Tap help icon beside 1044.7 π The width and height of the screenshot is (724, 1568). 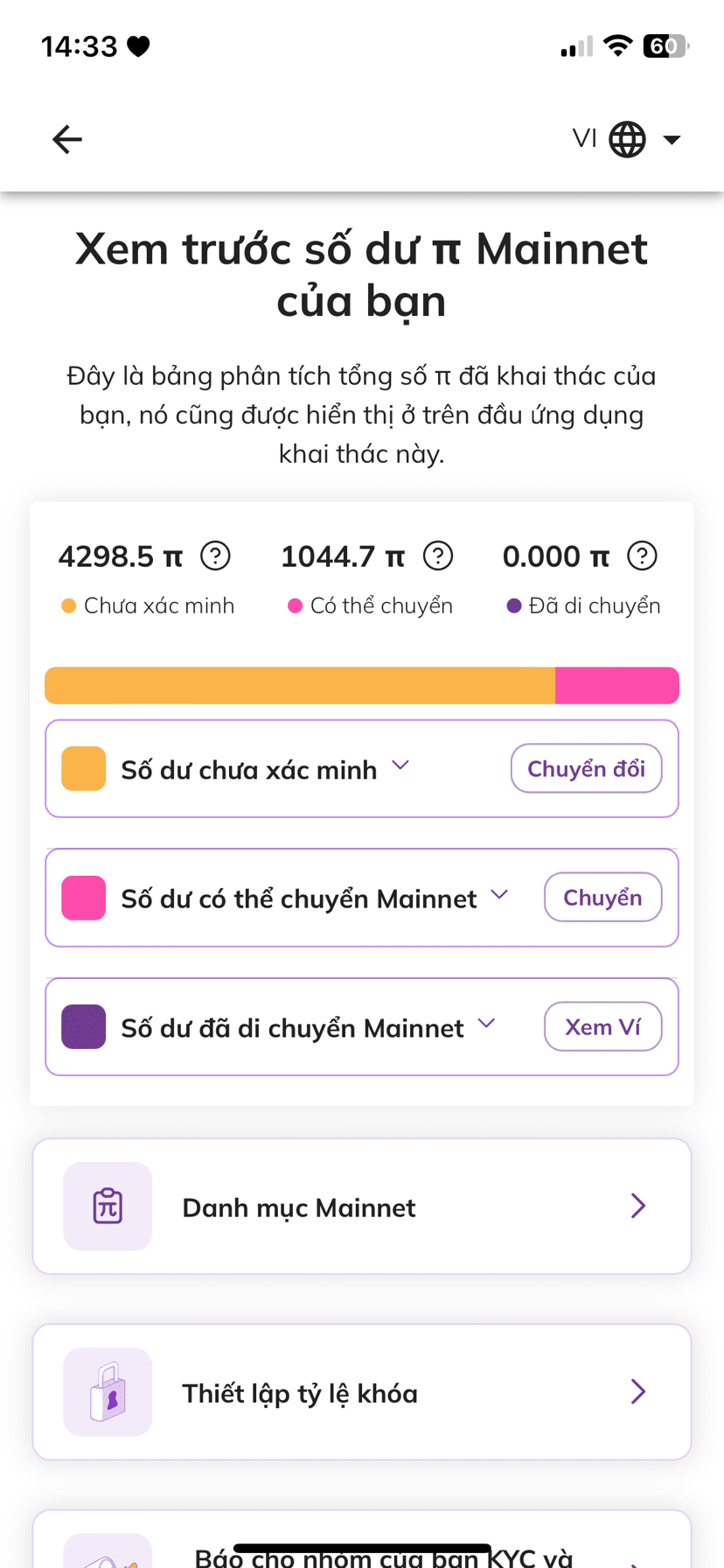[x=438, y=556]
